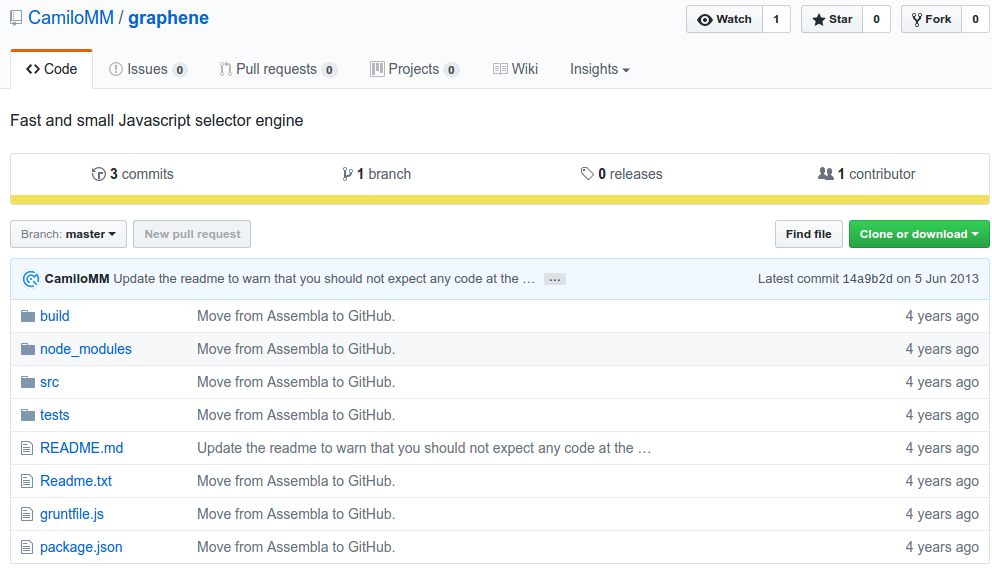Open the Branch: master dropdown
This screenshot has width=992, height=569.
coord(68,234)
